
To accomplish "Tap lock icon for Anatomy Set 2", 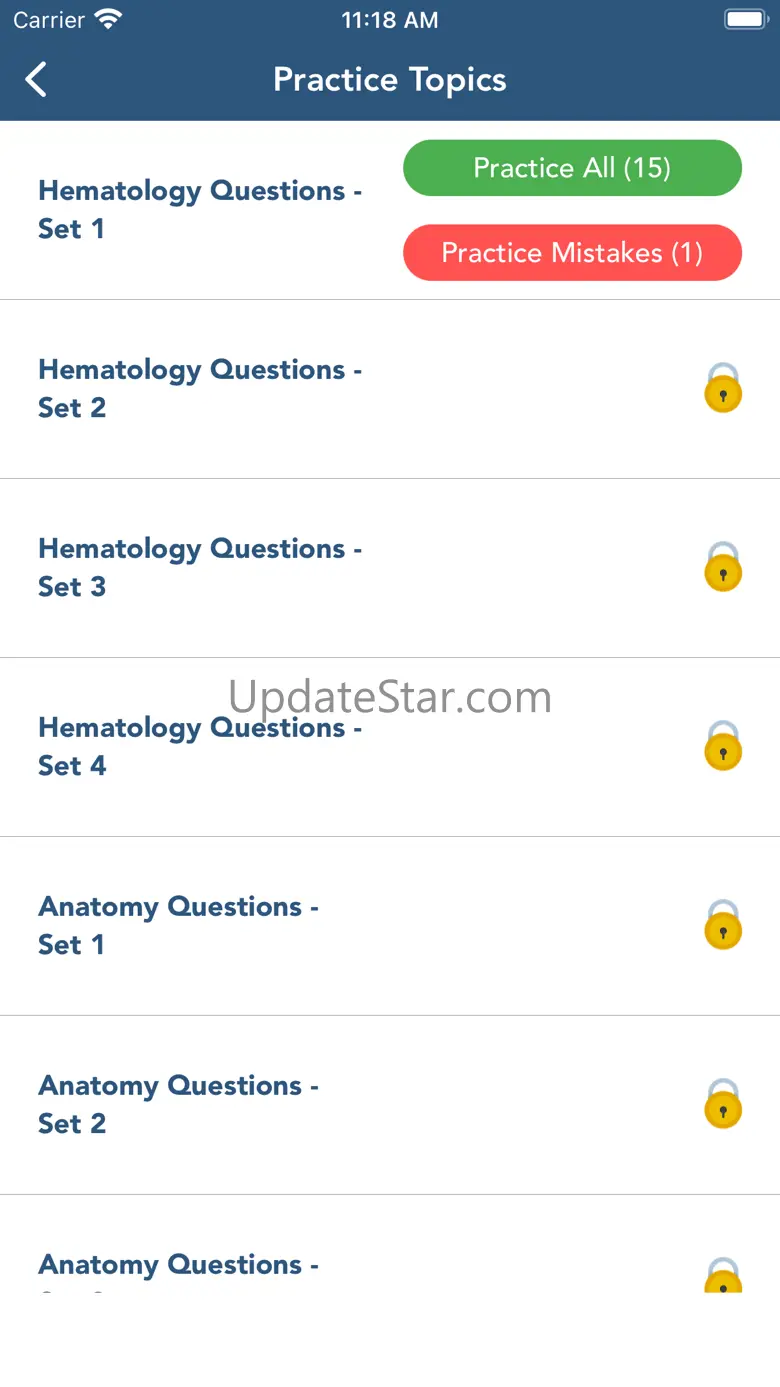I will click(722, 1104).
